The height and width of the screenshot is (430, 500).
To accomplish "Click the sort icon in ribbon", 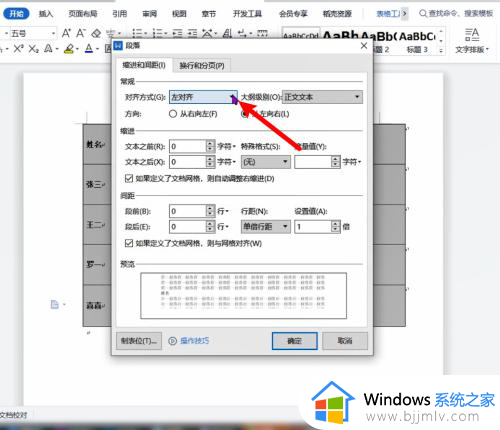I will pyautogui.click(x=228, y=33).
